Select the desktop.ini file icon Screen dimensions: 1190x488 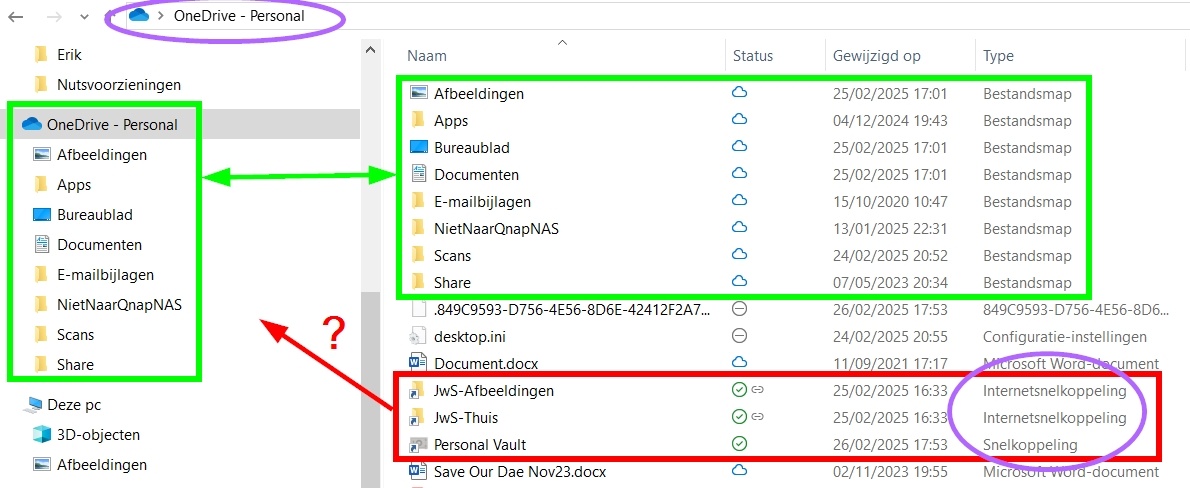(417, 336)
